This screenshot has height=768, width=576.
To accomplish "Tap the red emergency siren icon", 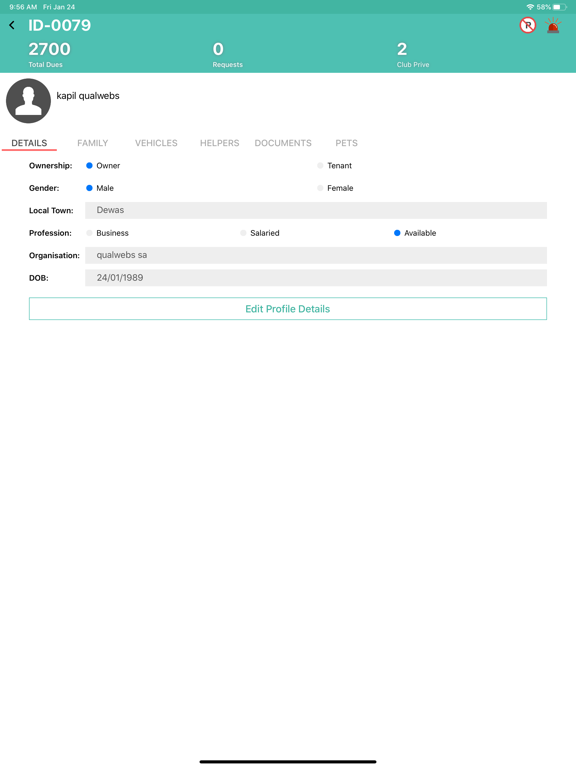I will (553, 25).
